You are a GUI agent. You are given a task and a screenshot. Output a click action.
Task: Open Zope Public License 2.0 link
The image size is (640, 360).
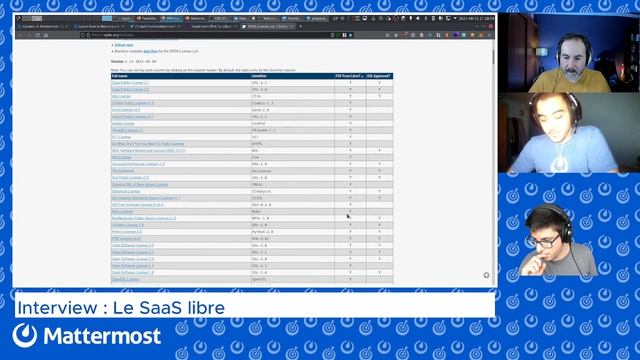coord(130,89)
